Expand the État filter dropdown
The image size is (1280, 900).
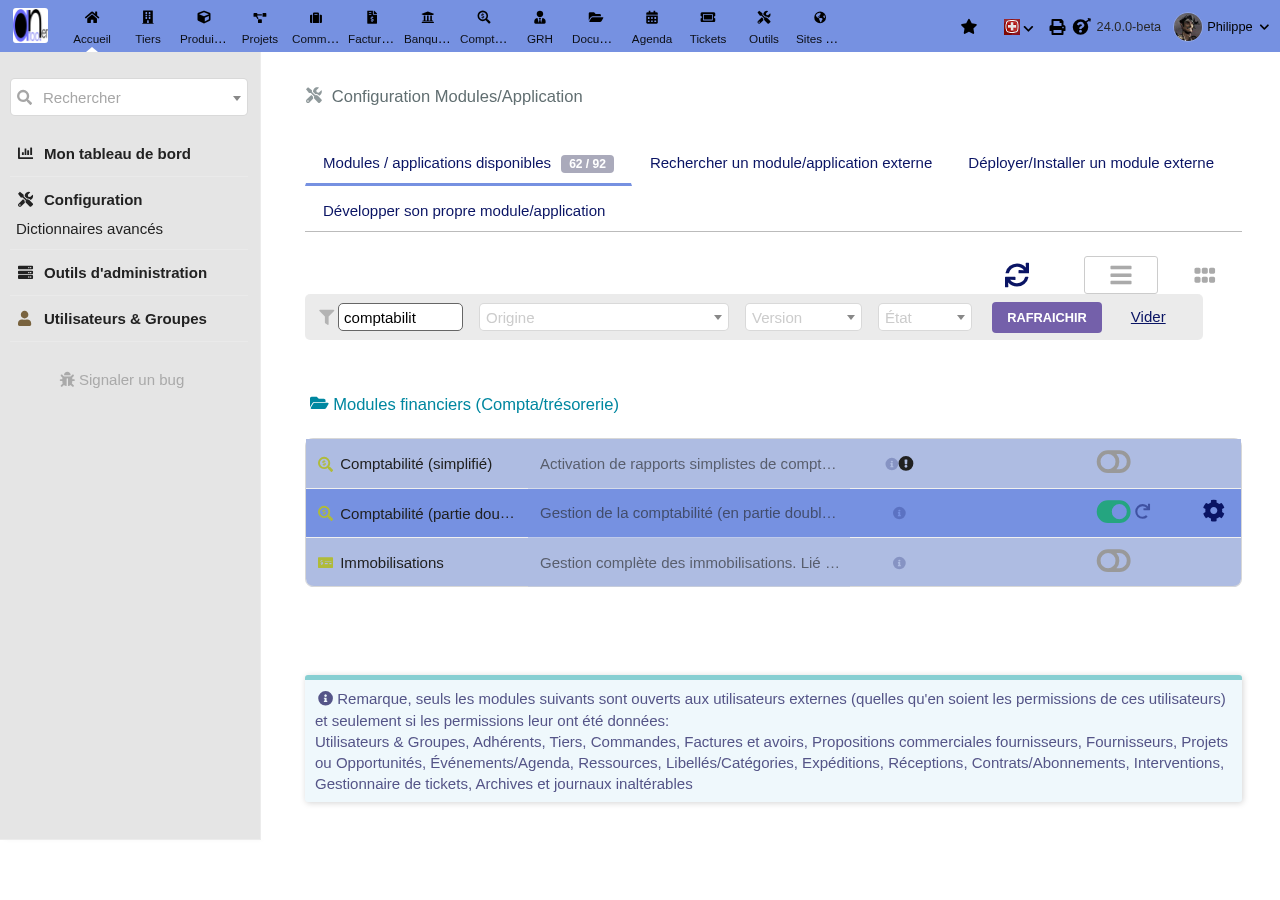[925, 317]
